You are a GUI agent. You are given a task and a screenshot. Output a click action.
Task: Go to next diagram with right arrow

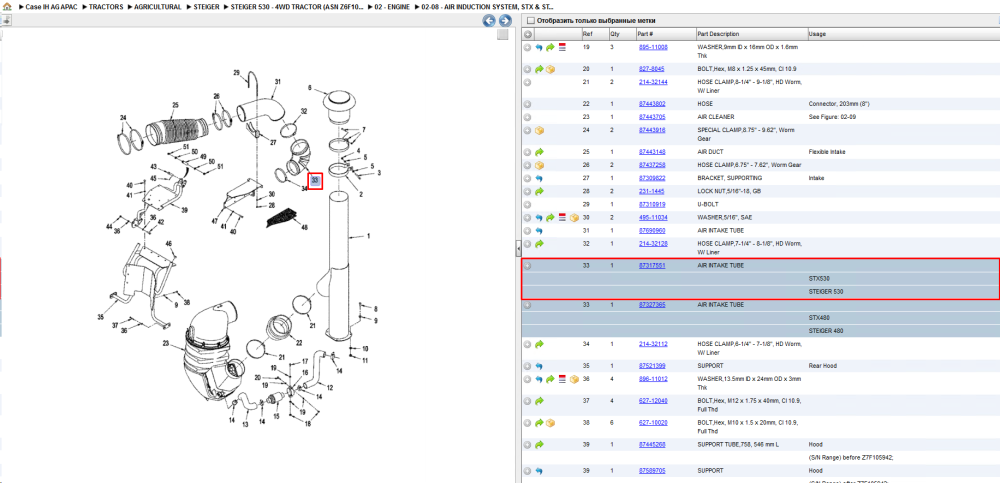504,21
